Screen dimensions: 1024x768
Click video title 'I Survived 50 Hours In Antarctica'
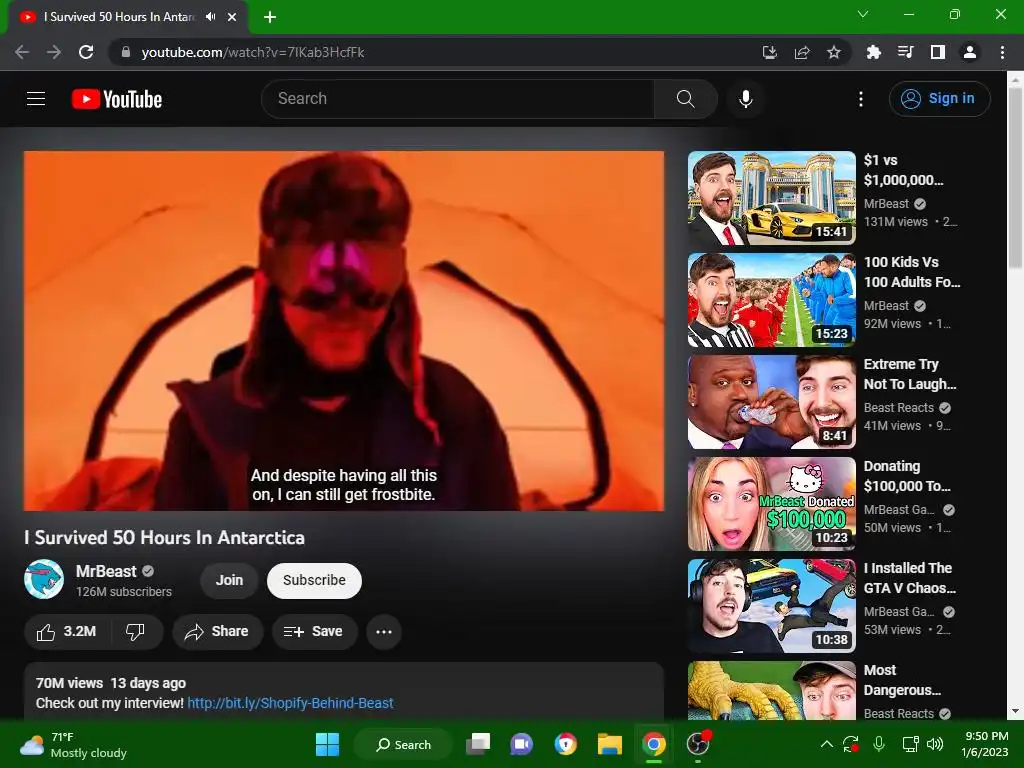165,537
